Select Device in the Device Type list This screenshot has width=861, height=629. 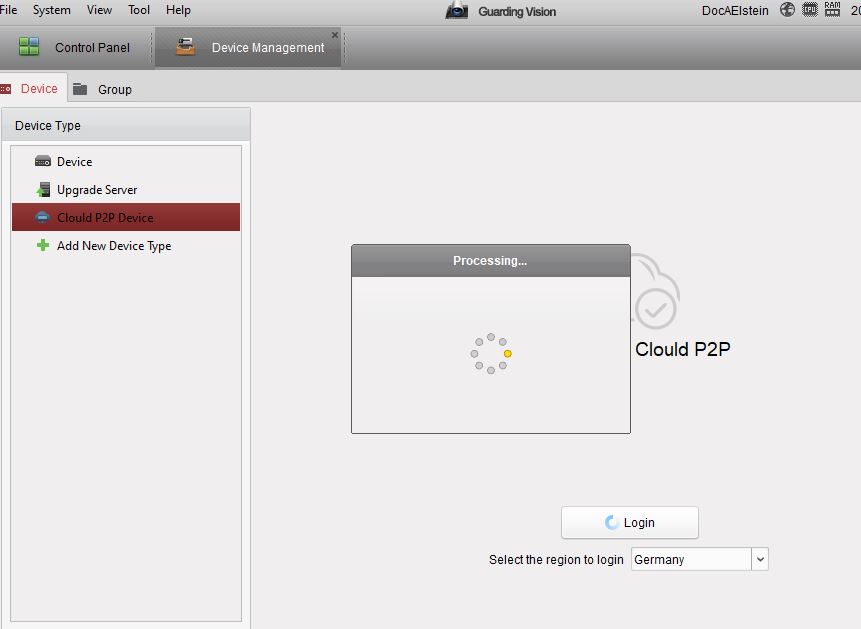tap(126, 162)
